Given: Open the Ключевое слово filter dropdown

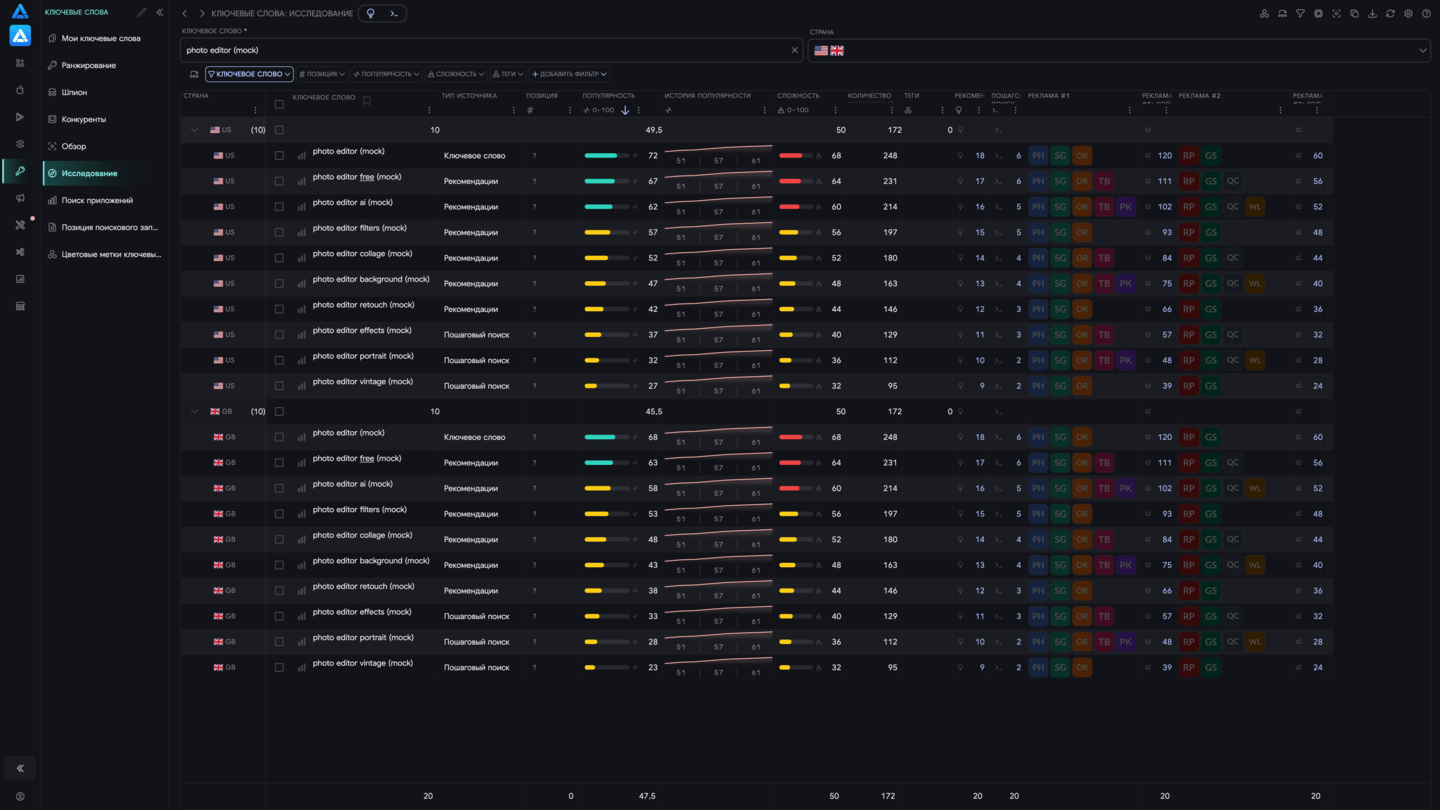Looking at the screenshot, I should point(249,74).
